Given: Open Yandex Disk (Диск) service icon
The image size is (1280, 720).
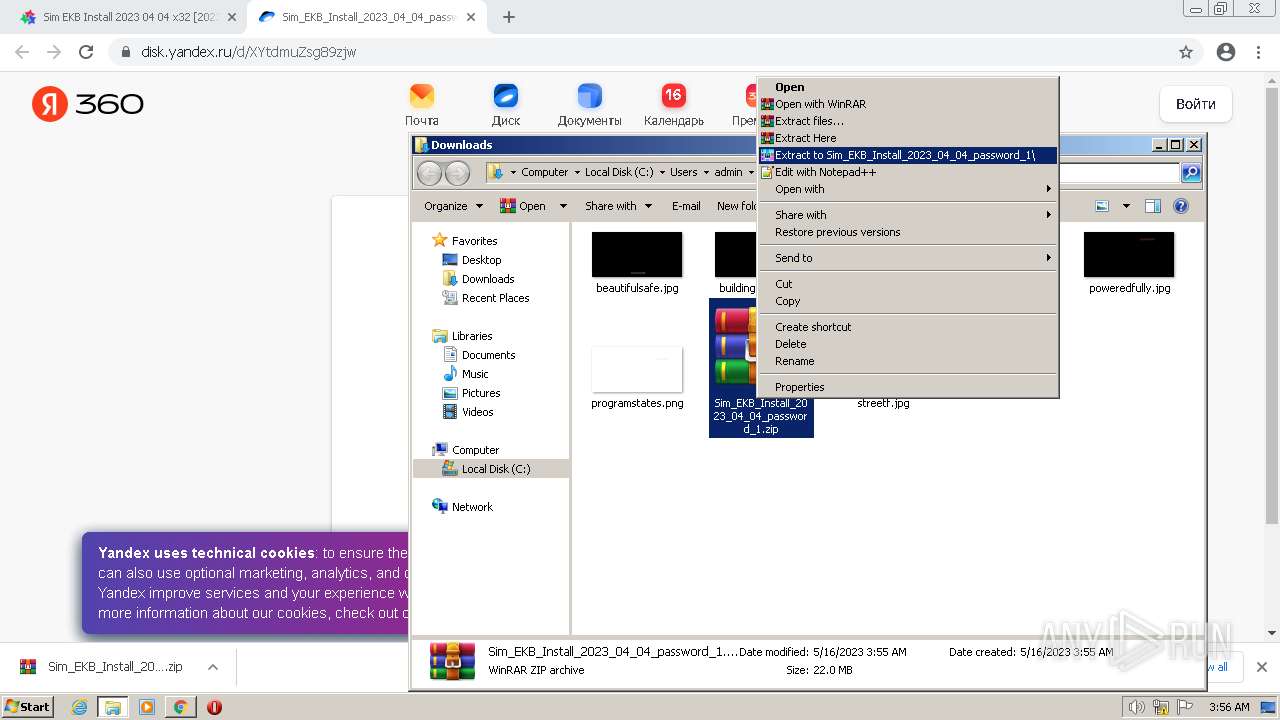Looking at the screenshot, I should pyautogui.click(x=506, y=96).
